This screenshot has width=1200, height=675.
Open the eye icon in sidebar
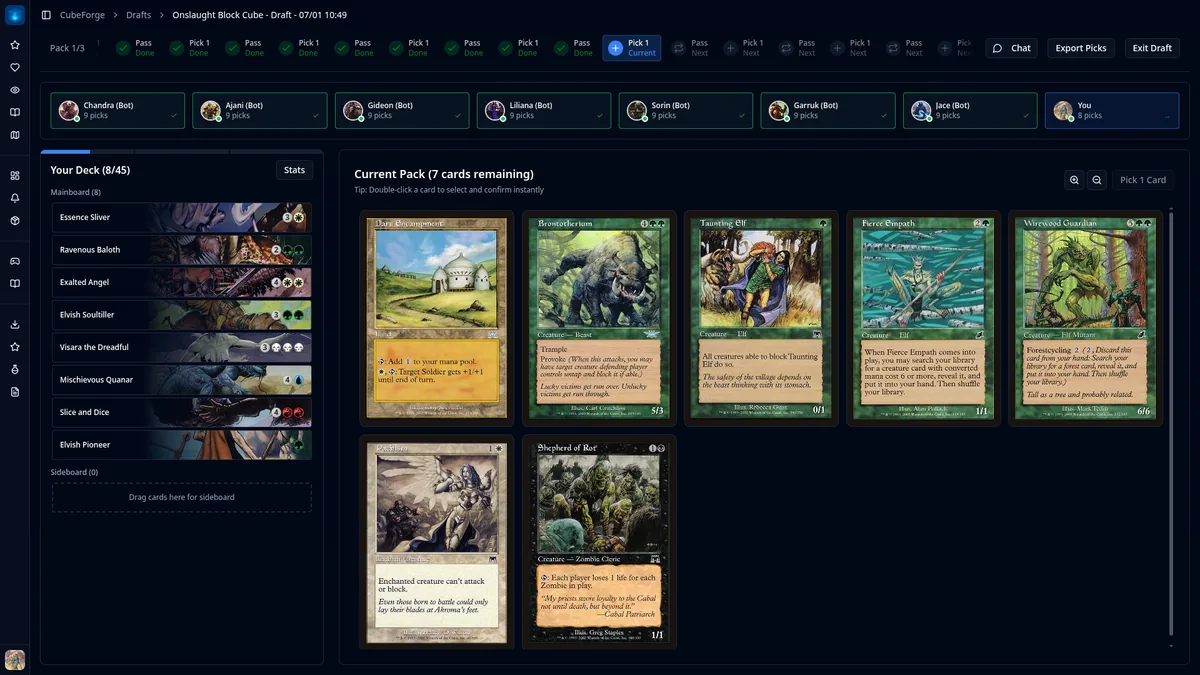15,90
